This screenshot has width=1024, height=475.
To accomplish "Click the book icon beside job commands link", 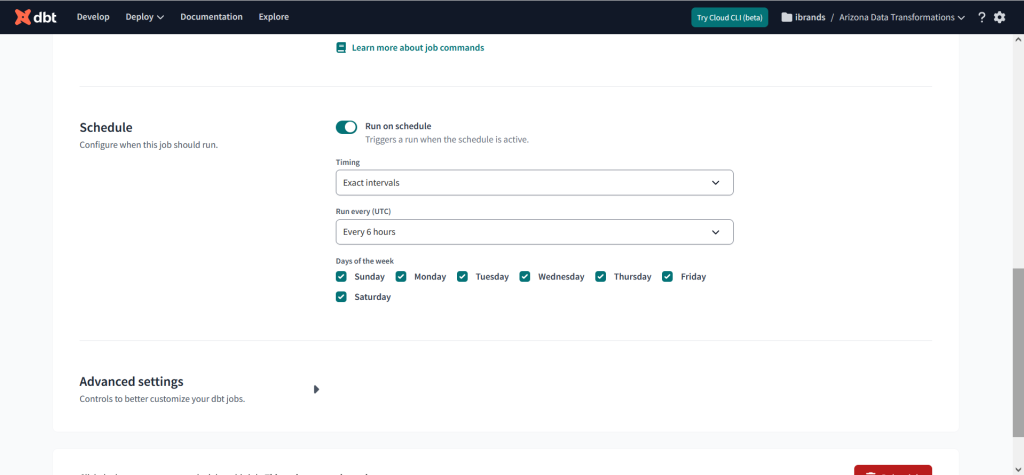I will [341, 47].
